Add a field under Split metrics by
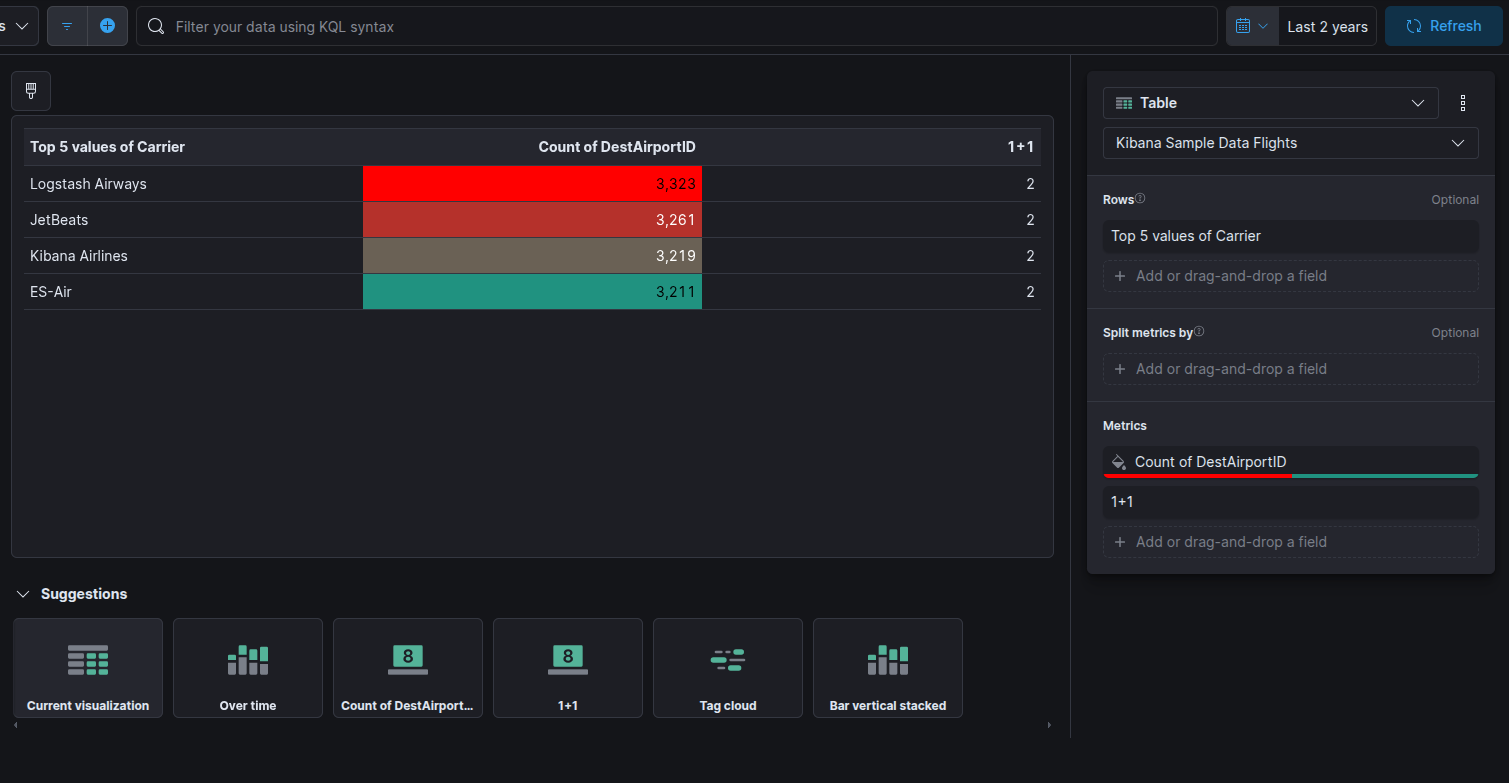 click(1290, 369)
